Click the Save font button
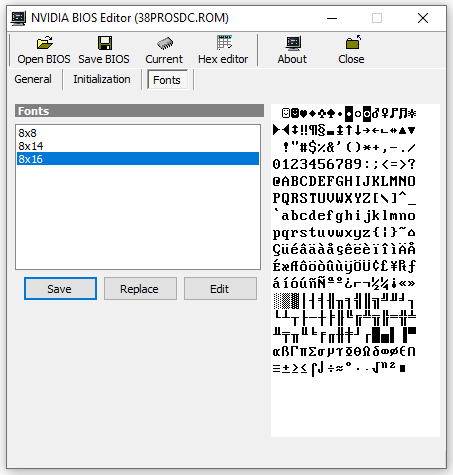This screenshot has height=475, width=453. pos(60,289)
